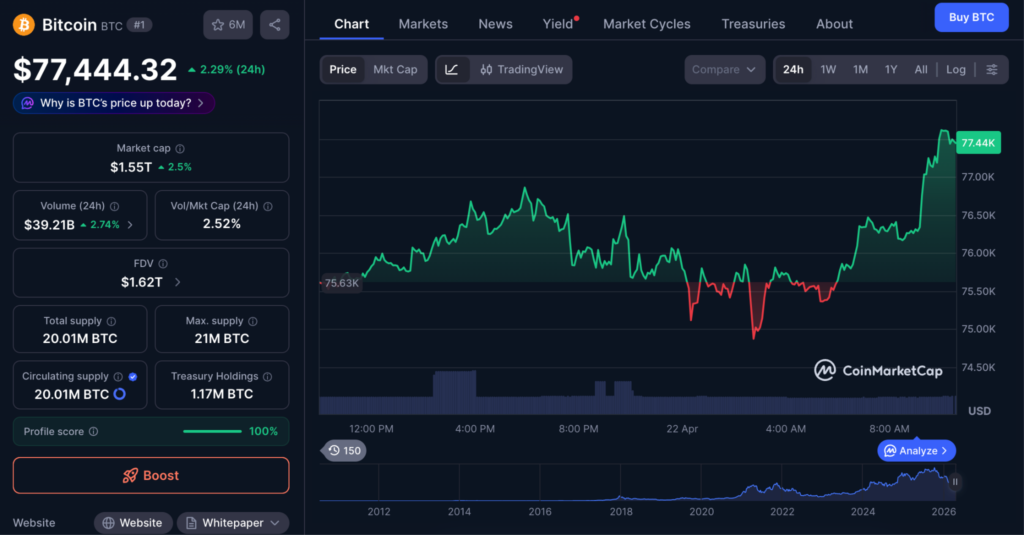Click the star watchlist button showing 6M

click(x=228, y=24)
